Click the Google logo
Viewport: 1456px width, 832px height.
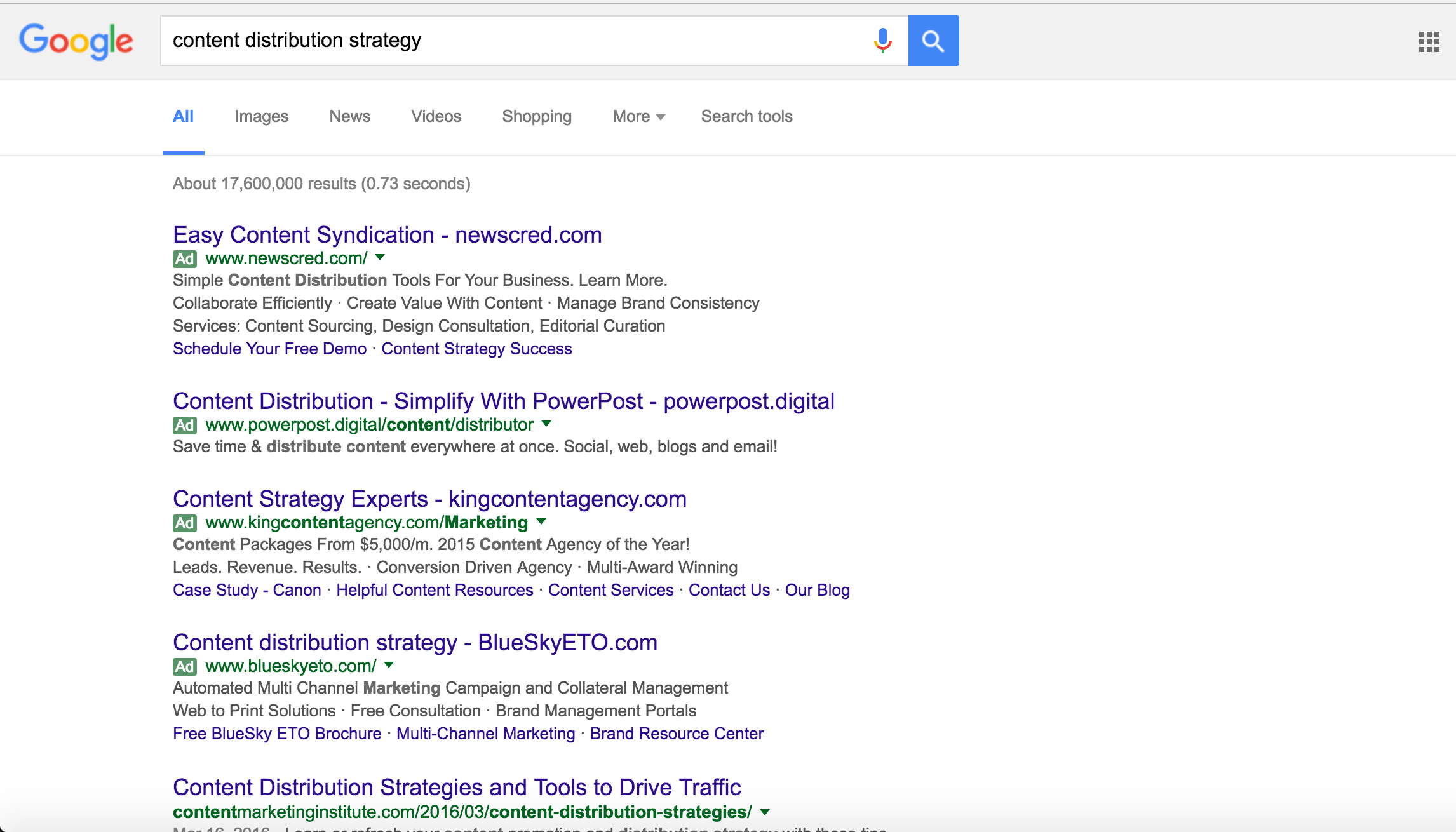[x=76, y=41]
